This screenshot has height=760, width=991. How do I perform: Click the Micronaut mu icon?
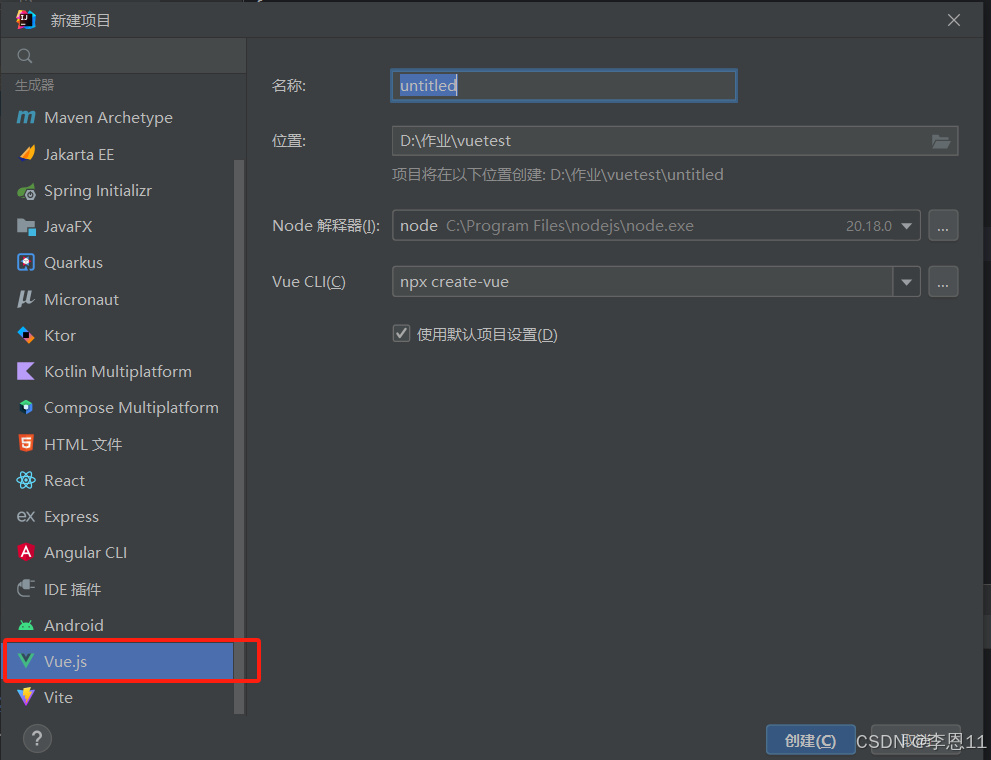[26, 299]
